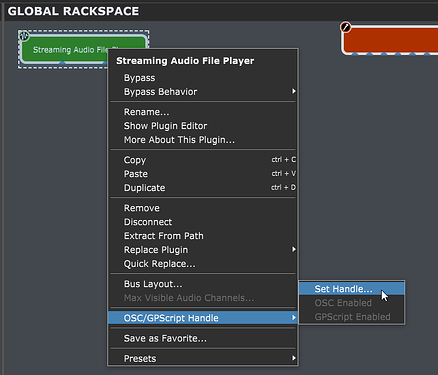
Task: Click the plugin icon on the green block
Action: (24, 35)
